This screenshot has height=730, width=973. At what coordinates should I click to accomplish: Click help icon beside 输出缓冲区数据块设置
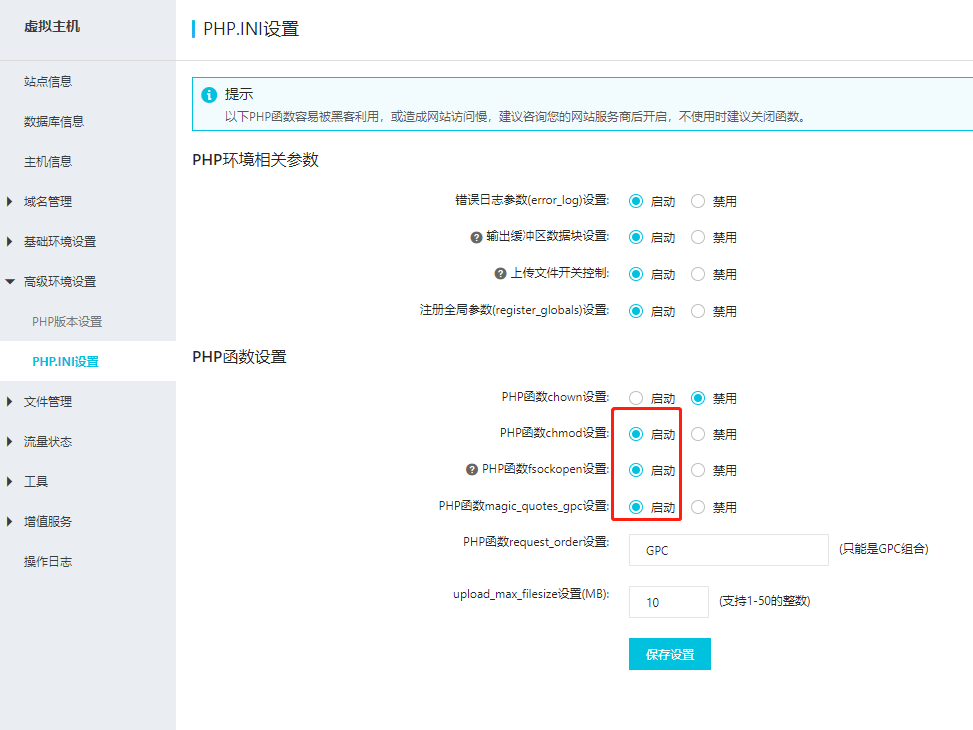point(476,238)
